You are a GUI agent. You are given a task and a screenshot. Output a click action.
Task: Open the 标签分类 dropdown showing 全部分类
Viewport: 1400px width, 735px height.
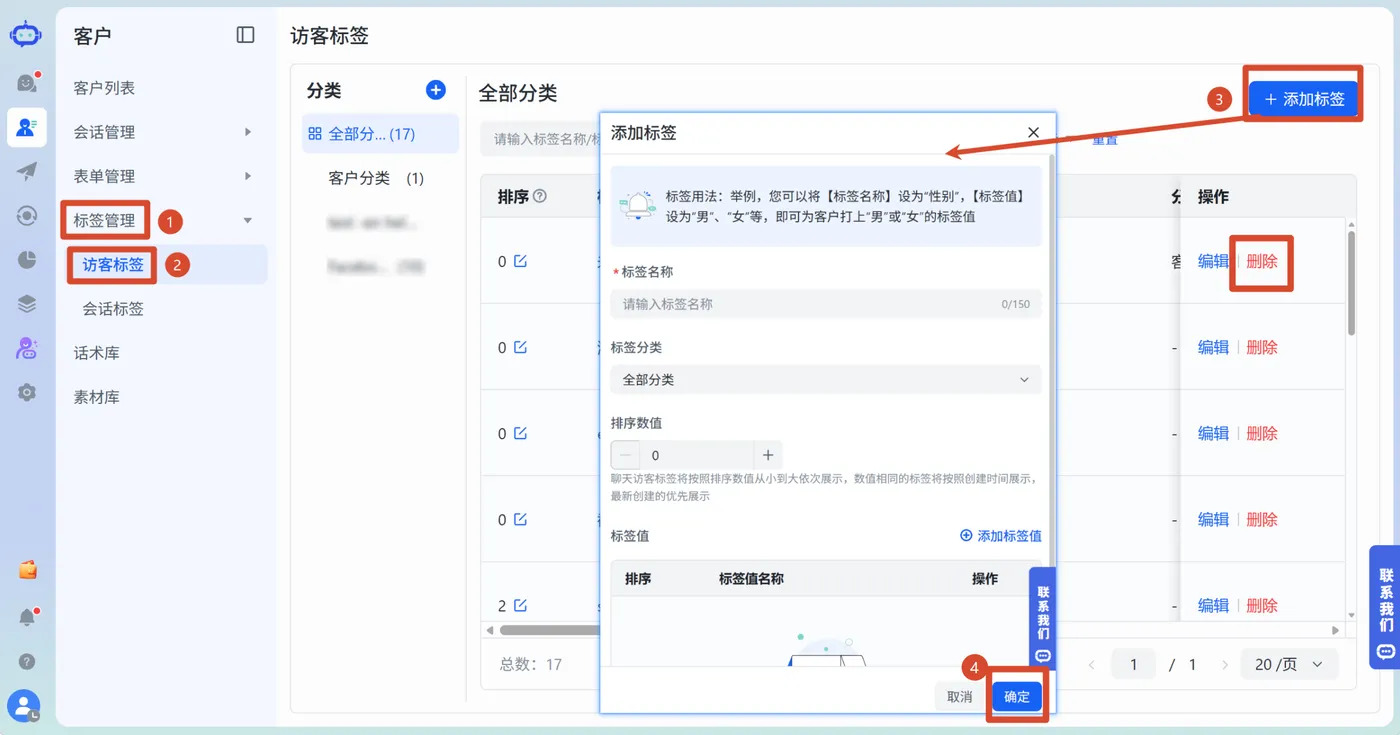click(826, 380)
